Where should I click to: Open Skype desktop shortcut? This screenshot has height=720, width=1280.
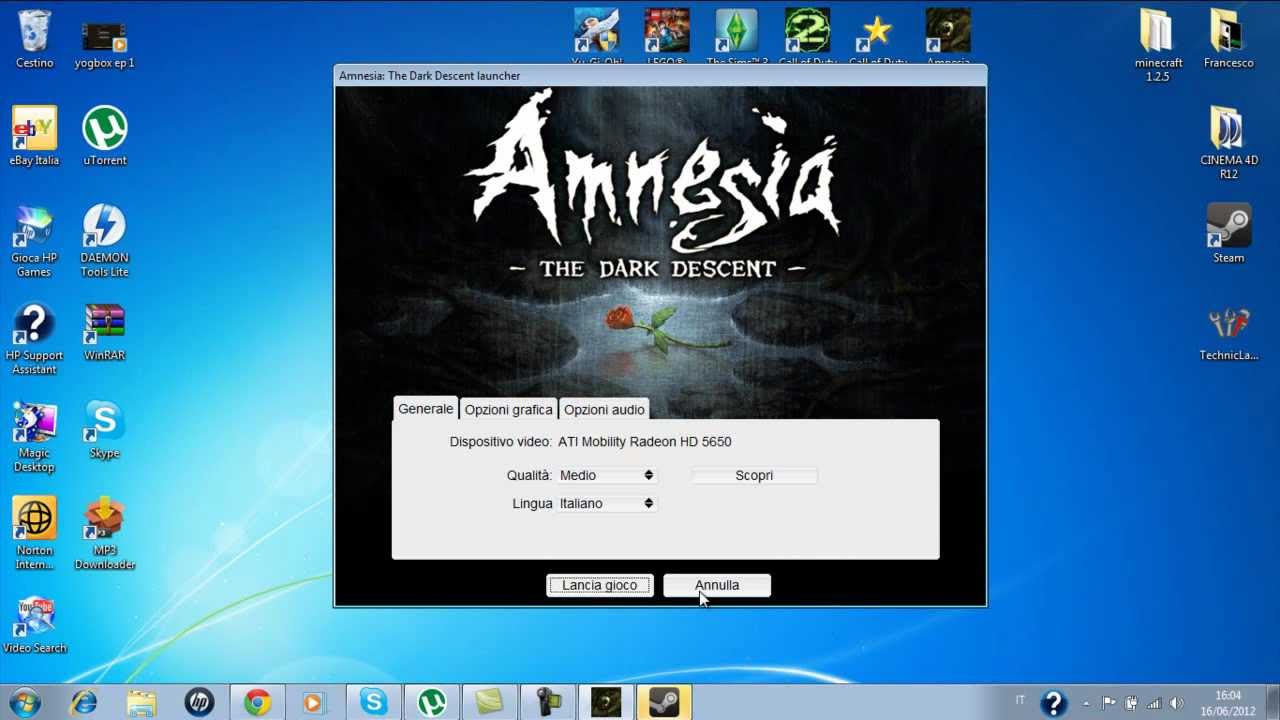point(105,430)
